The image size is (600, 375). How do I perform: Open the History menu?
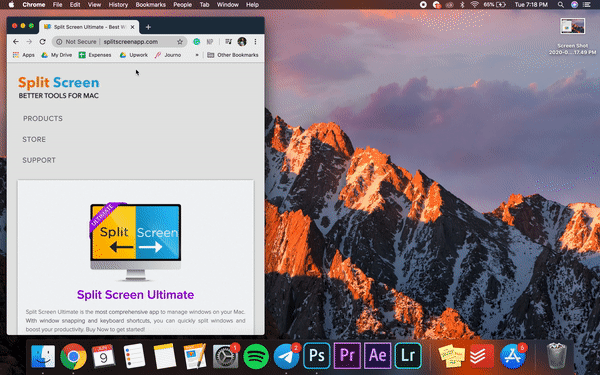point(118,5)
